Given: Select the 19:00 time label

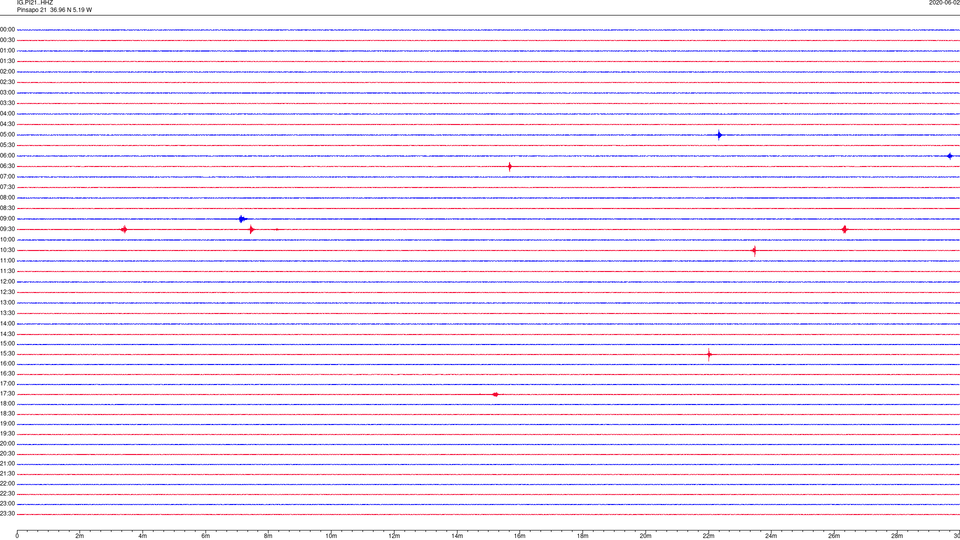Looking at the screenshot, I should [x=7, y=424].
